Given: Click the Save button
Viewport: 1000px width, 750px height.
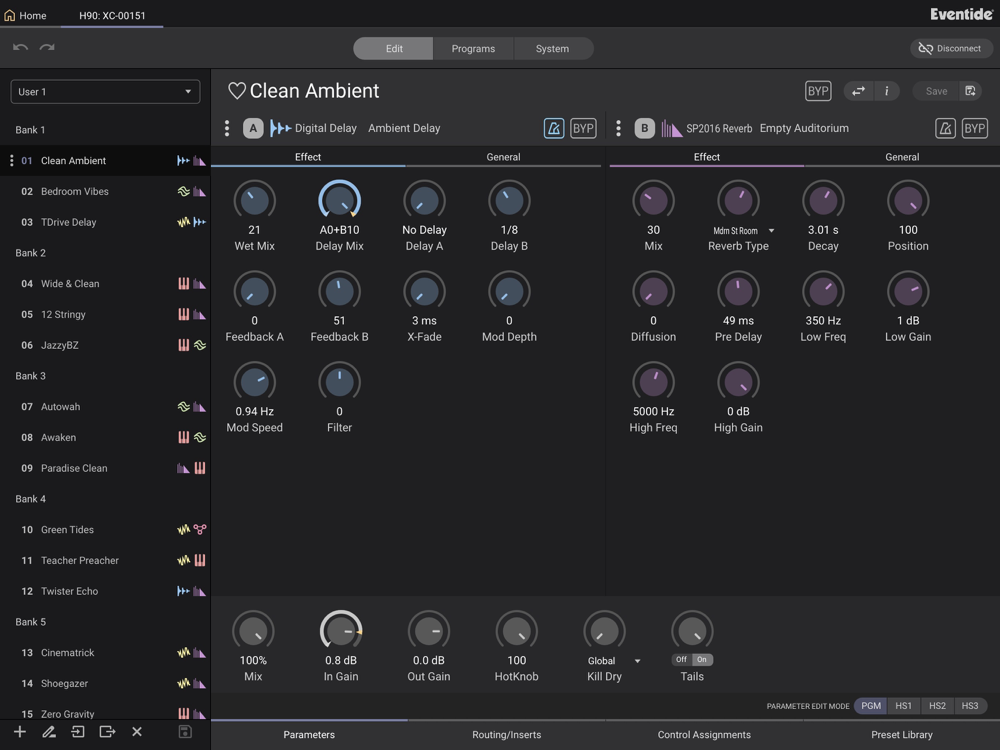Looking at the screenshot, I should (936, 91).
